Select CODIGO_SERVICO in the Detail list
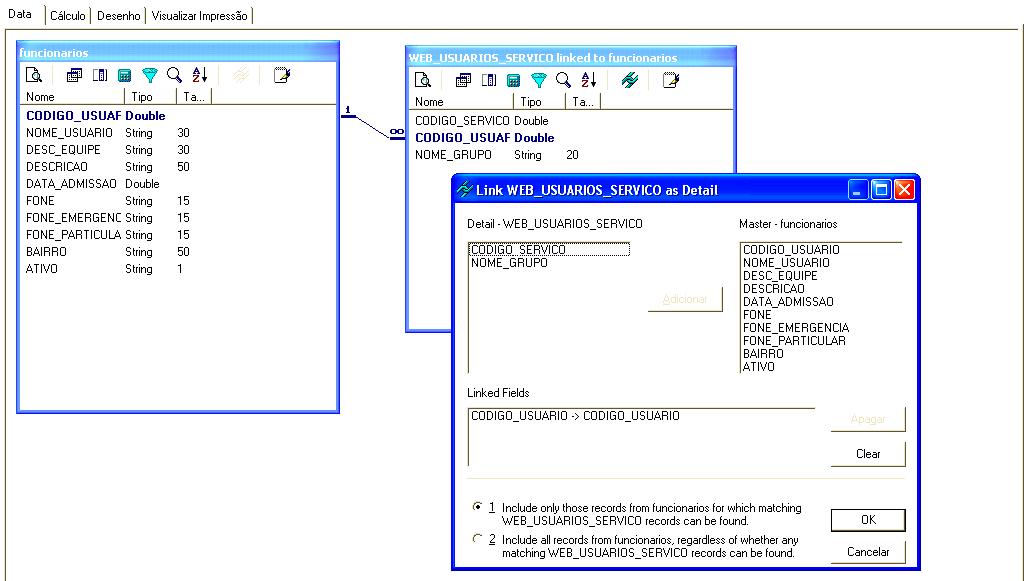1024x581 pixels. pyautogui.click(x=518, y=250)
